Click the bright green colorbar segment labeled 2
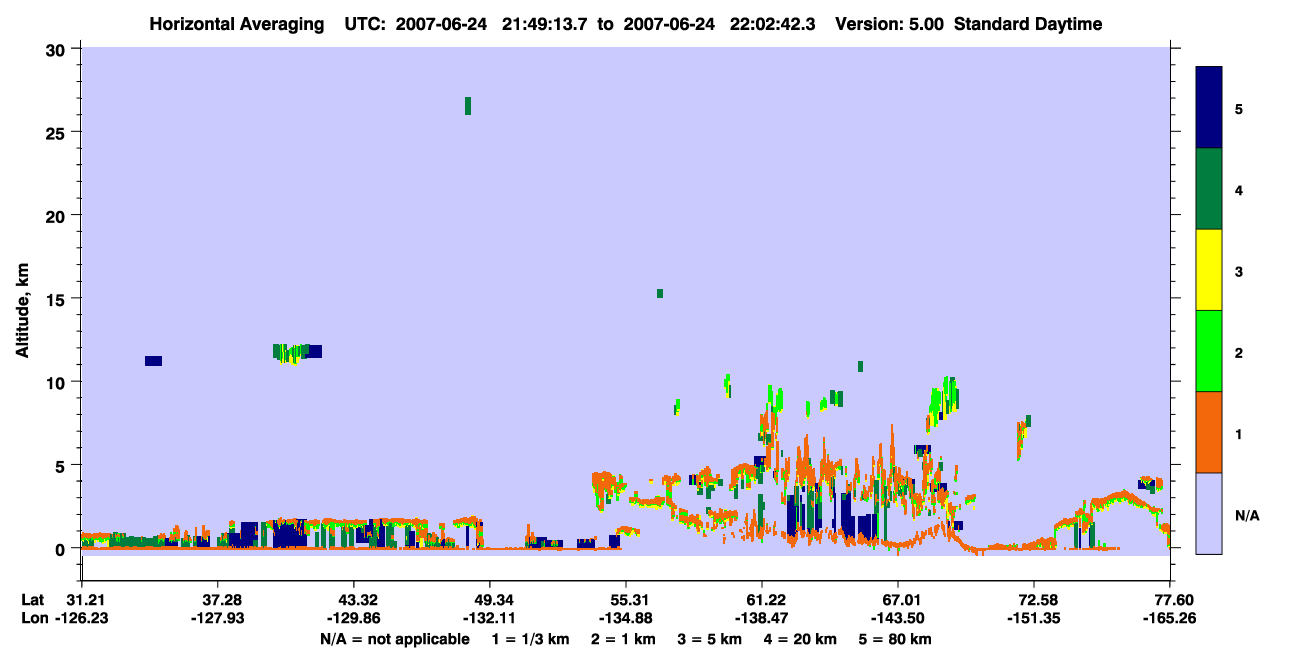The height and width of the screenshot is (667, 1300). click(x=1209, y=351)
